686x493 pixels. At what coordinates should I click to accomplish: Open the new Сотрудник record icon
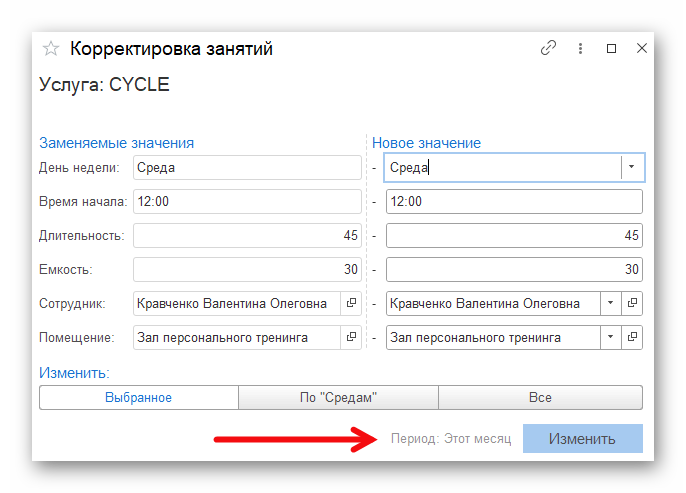coord(632,303)
